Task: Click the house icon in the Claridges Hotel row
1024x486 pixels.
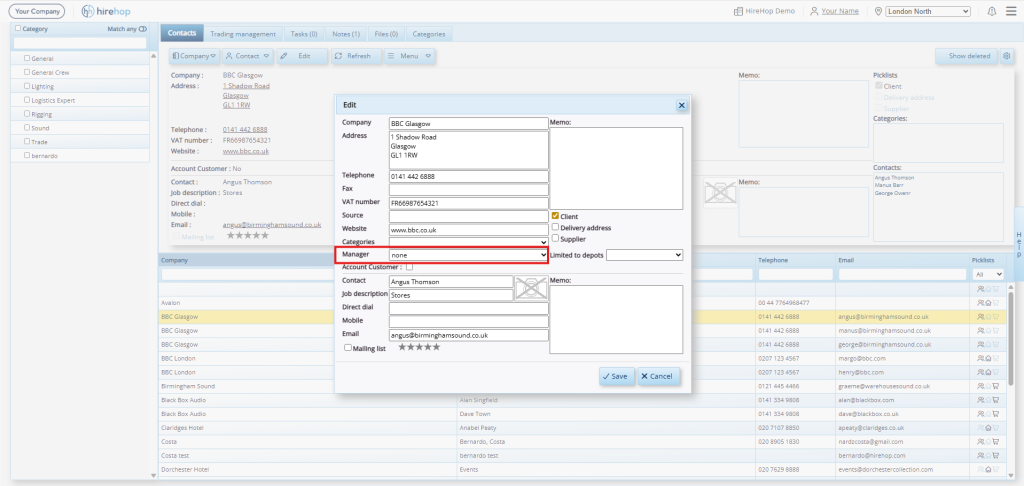Action: [988, 428]
